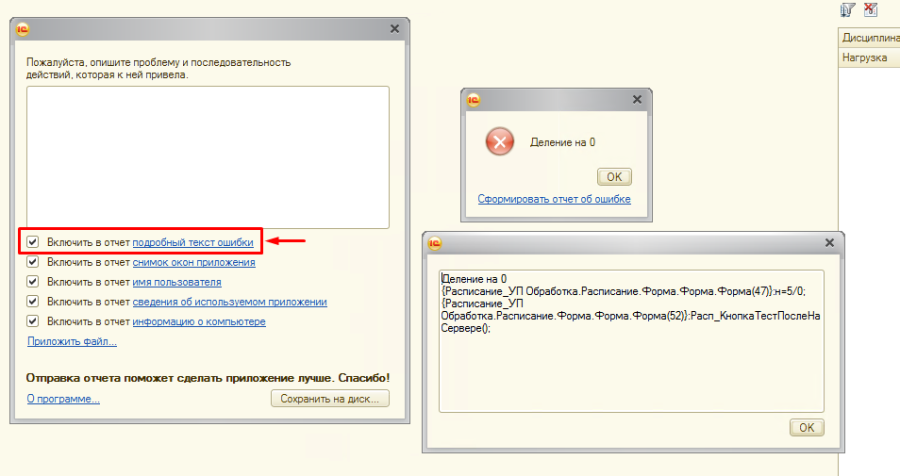Click the clear filter icon with red X

[x=870, y=9]
